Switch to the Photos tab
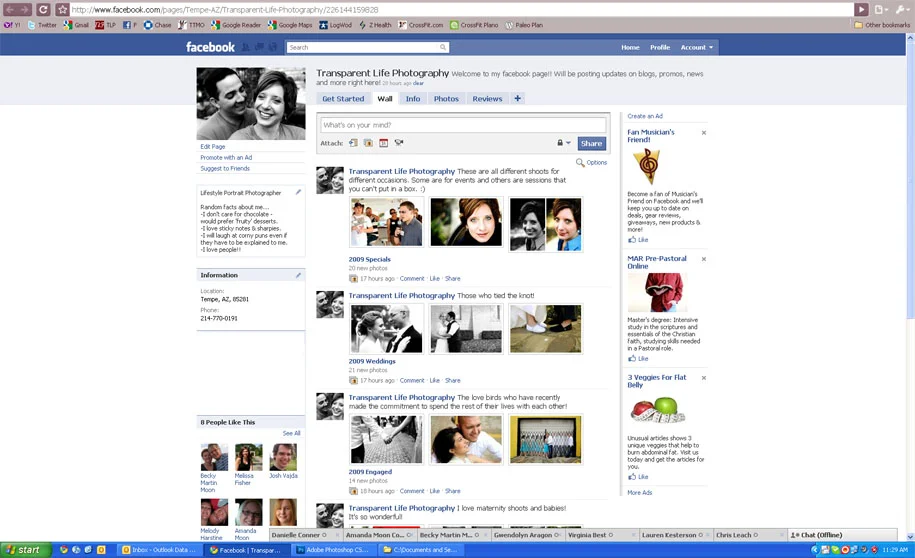 [x=446, y=99]
